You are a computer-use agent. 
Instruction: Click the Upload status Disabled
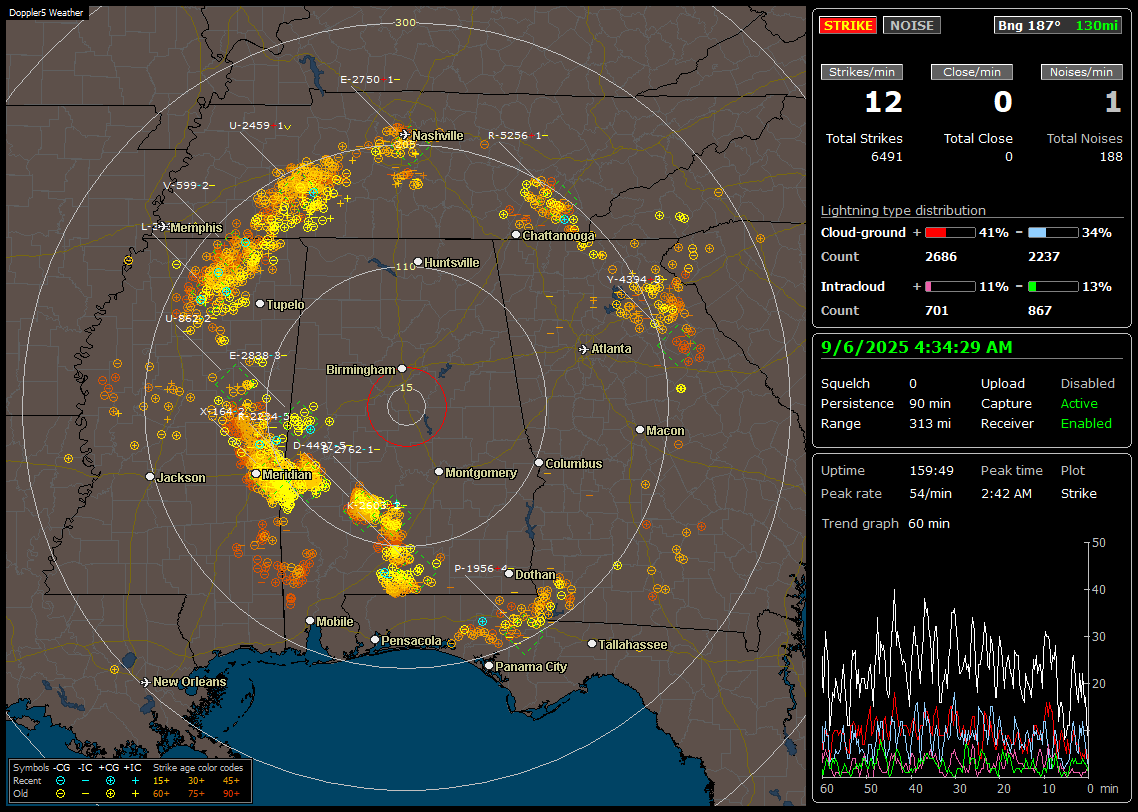pyautogui.click(x=1087, y=383)
